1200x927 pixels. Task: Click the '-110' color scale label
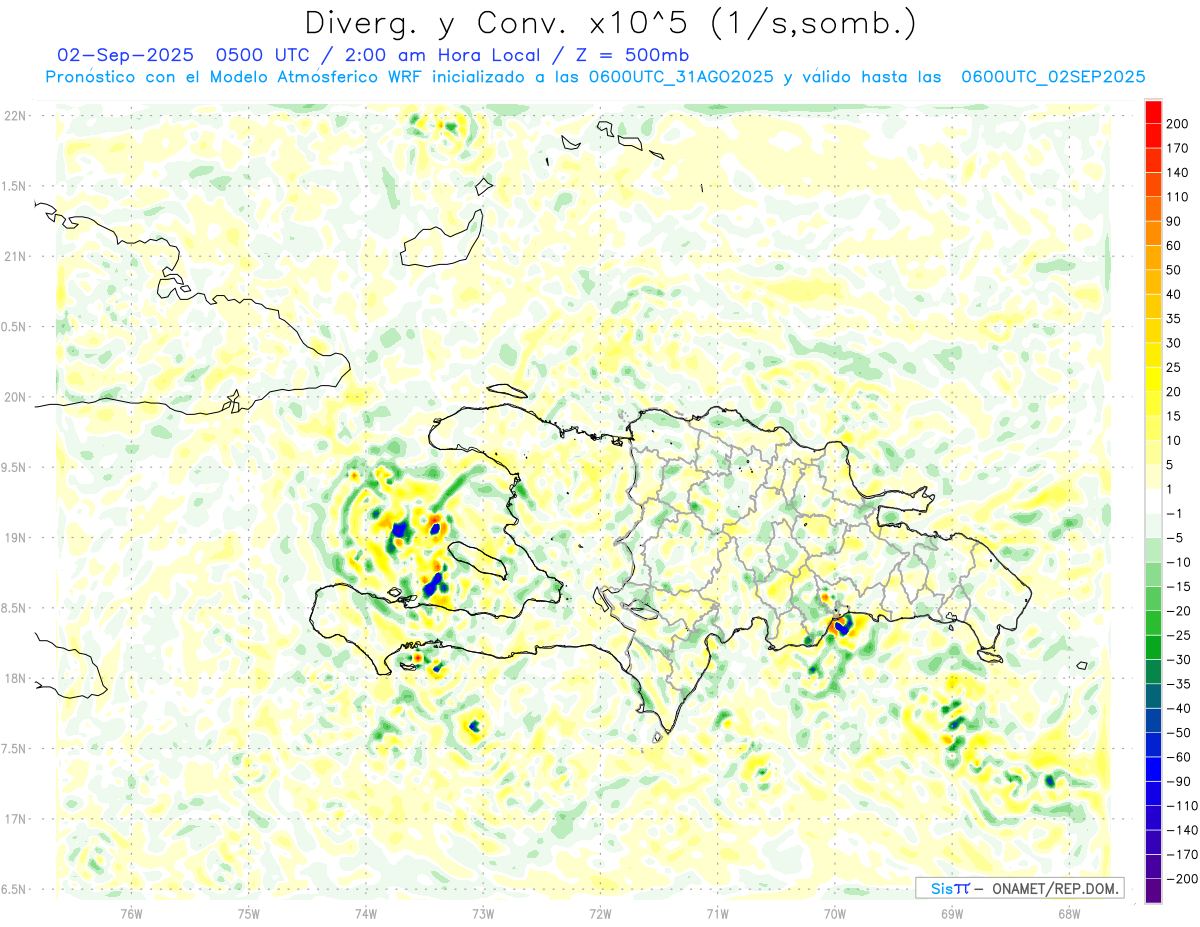pyautogui.click(x=1181, y=806)
